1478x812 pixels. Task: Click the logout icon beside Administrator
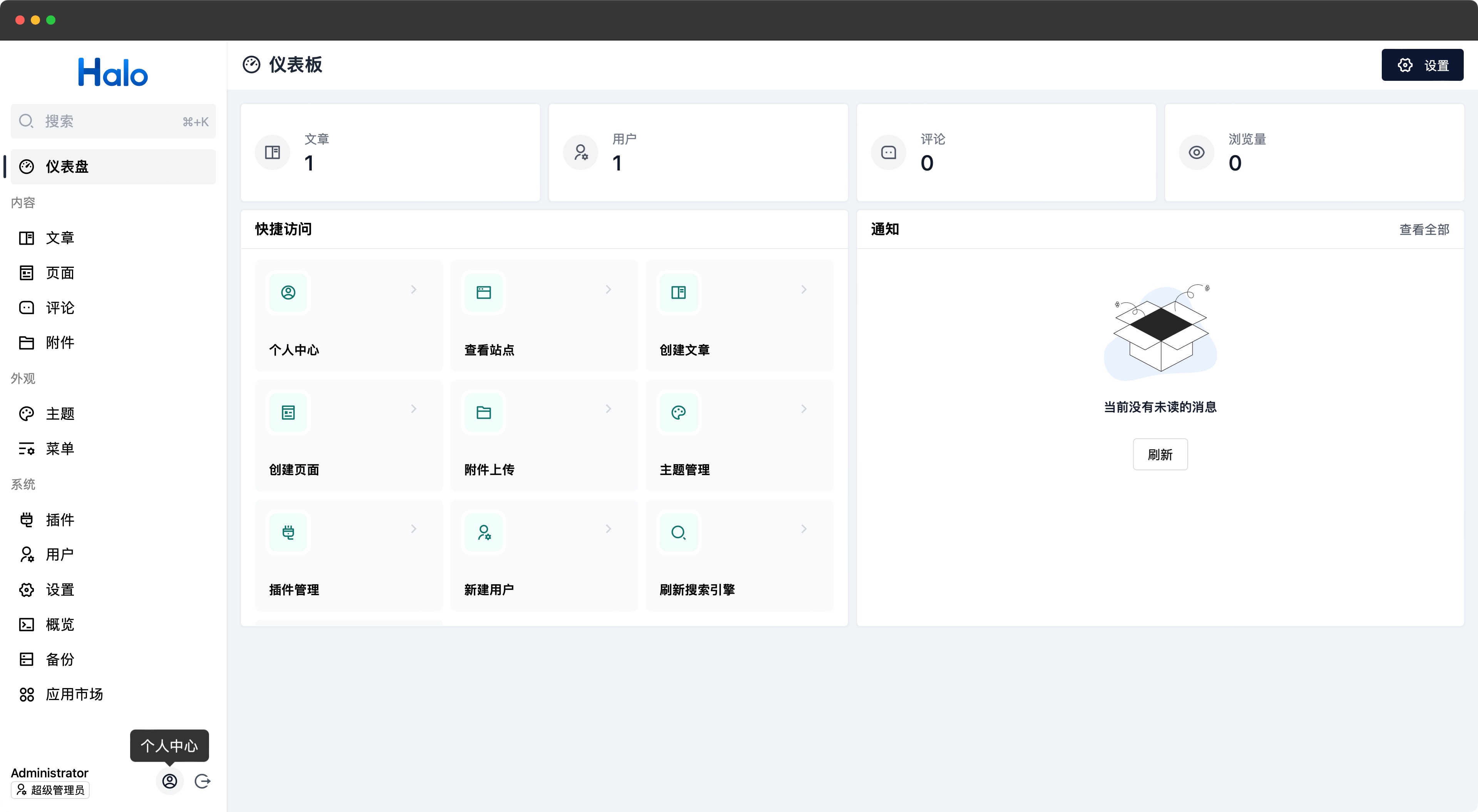tap(202, 781)
